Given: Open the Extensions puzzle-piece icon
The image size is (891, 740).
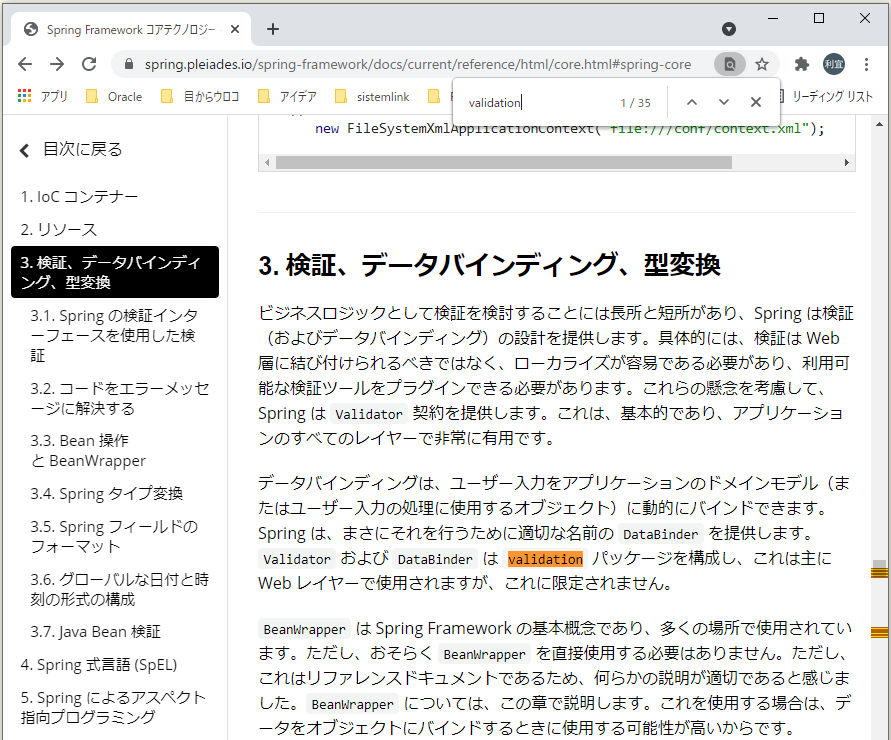Looking at the screenshot, I should tap(800, 63).
